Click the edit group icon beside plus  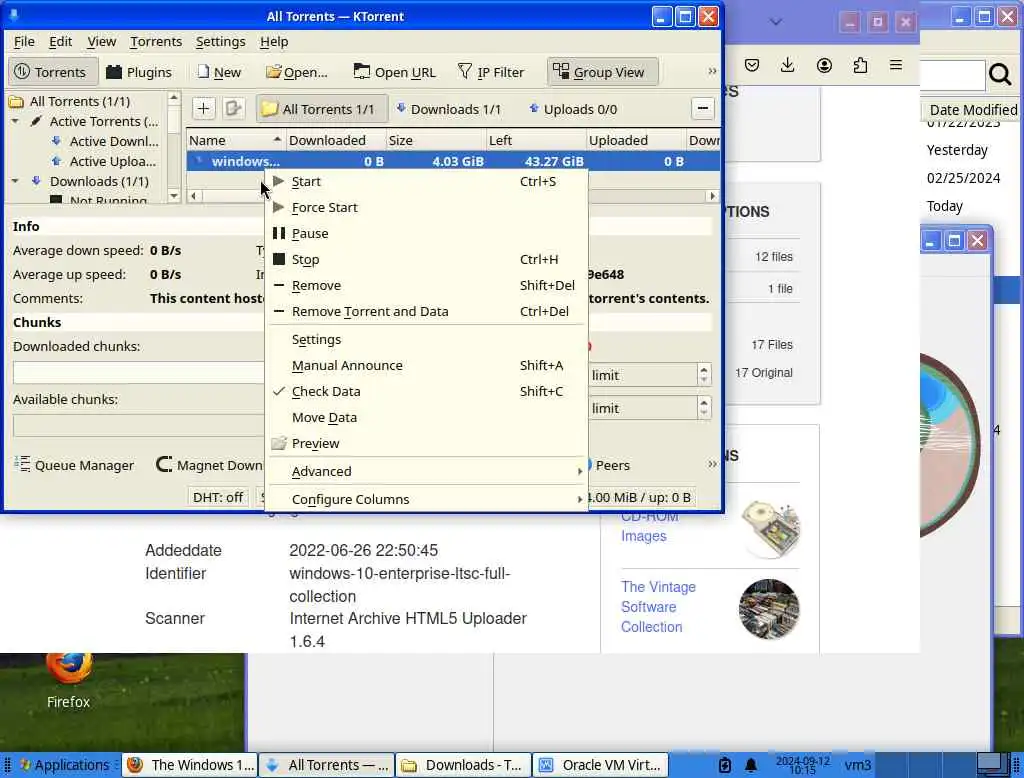coord(233,108)
